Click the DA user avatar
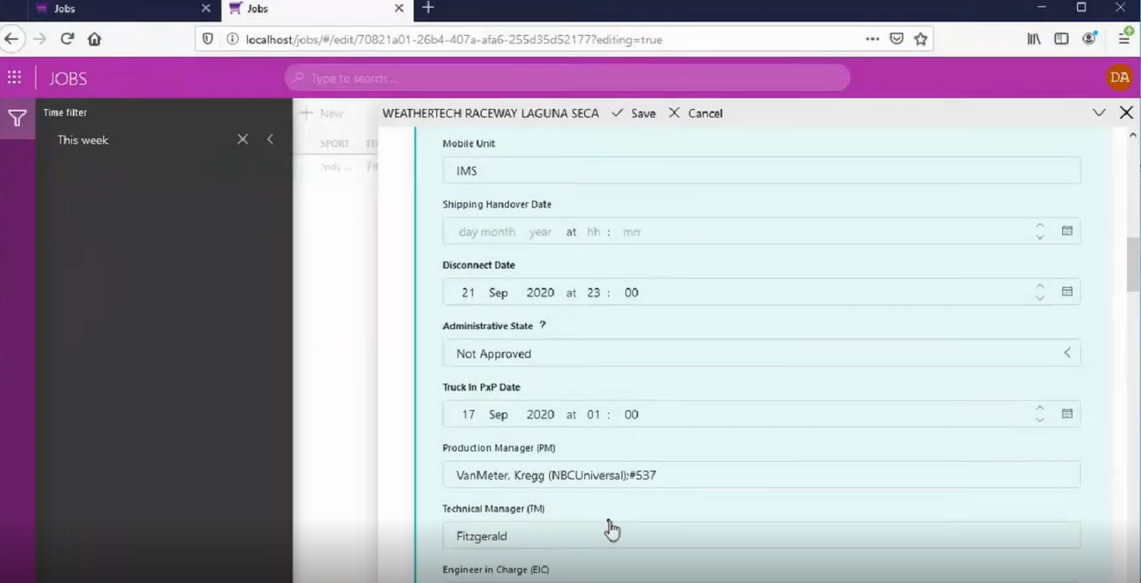Image resolution: width=1141 pixels, height=583 pixels. (1119, 78)
